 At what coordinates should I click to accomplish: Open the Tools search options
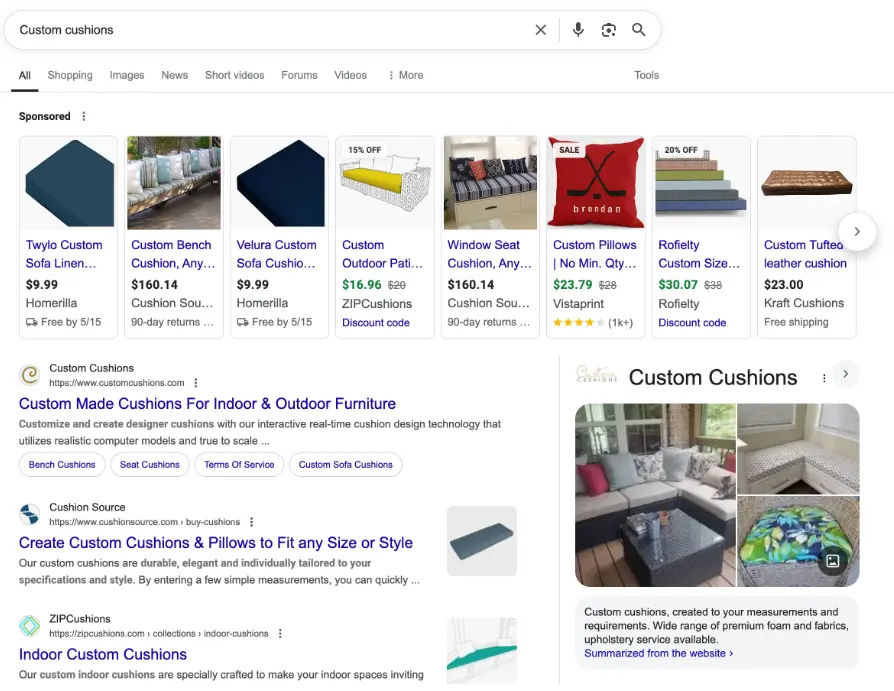[646, 75]
